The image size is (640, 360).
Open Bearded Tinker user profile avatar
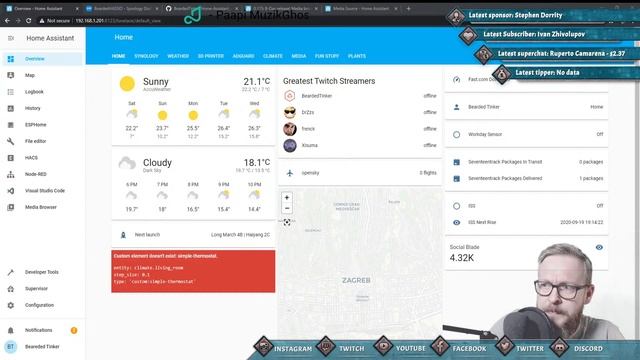point(11,347)
